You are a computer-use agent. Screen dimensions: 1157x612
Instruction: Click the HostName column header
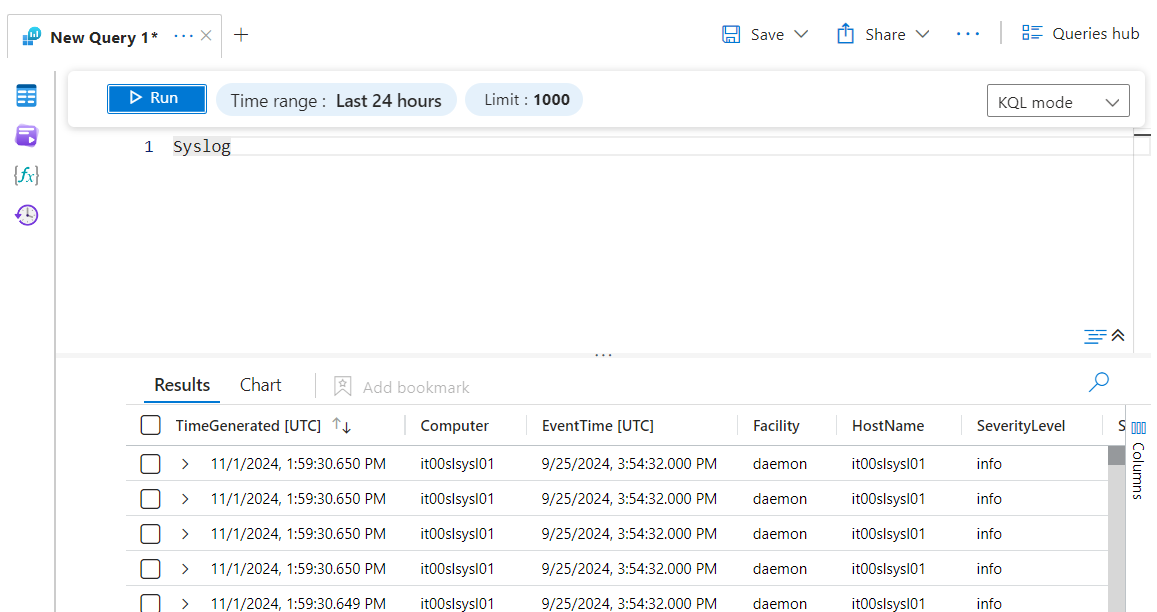[888, 426]
